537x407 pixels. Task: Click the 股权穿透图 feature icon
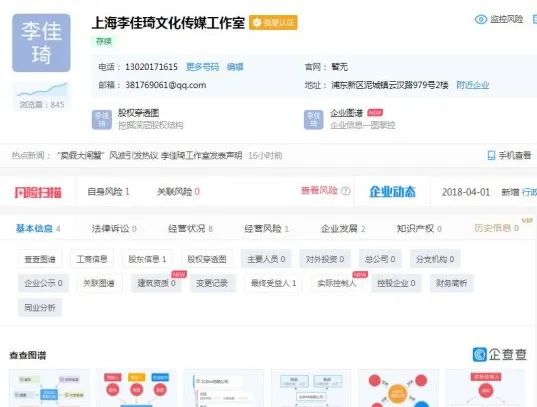tap(102, 119)
